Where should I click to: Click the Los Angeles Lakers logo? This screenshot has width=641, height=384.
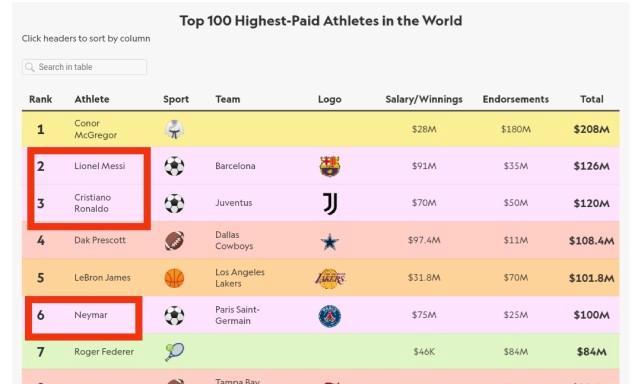330,279
